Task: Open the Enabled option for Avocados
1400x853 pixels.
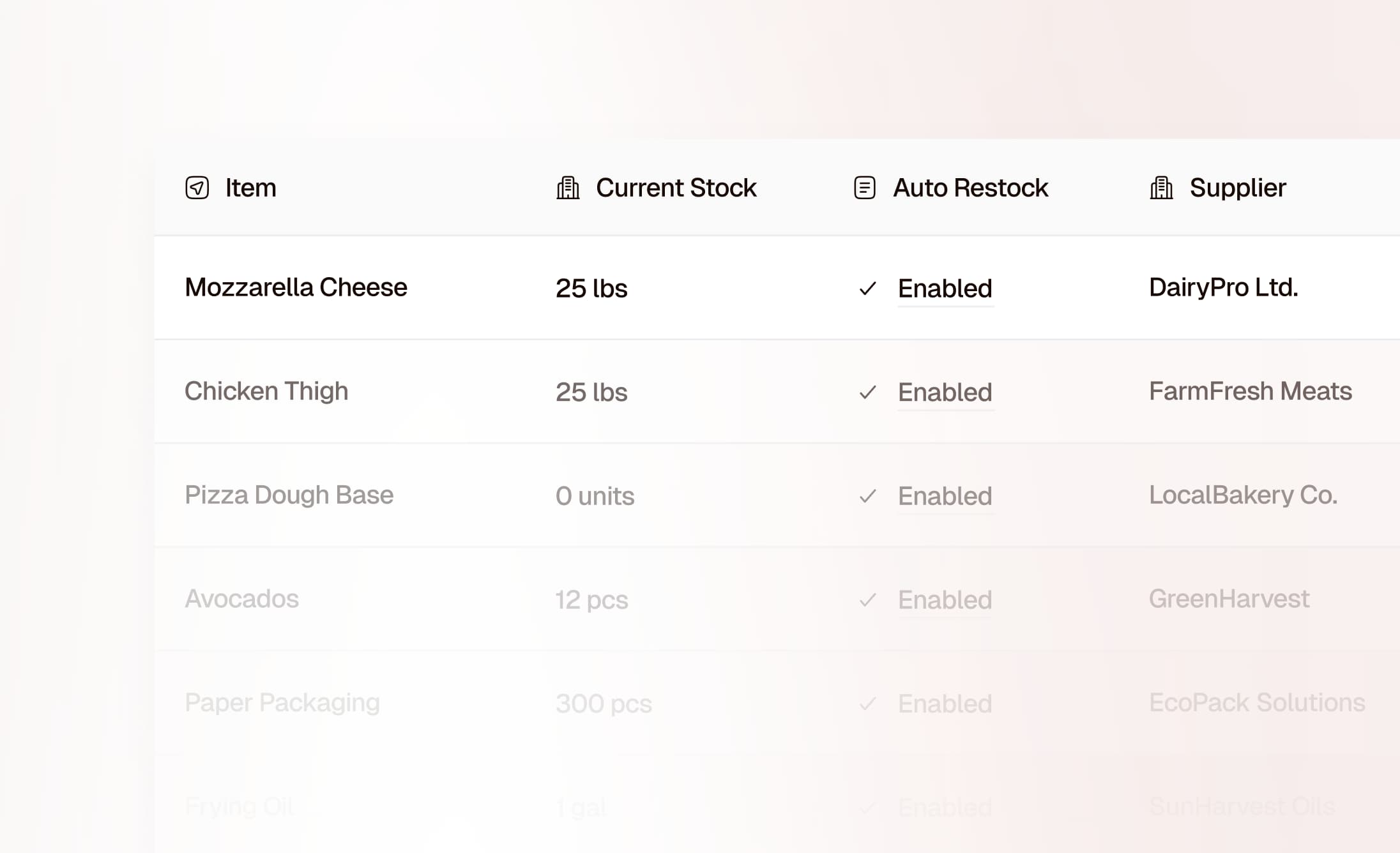Action: (x=945, y=600)
